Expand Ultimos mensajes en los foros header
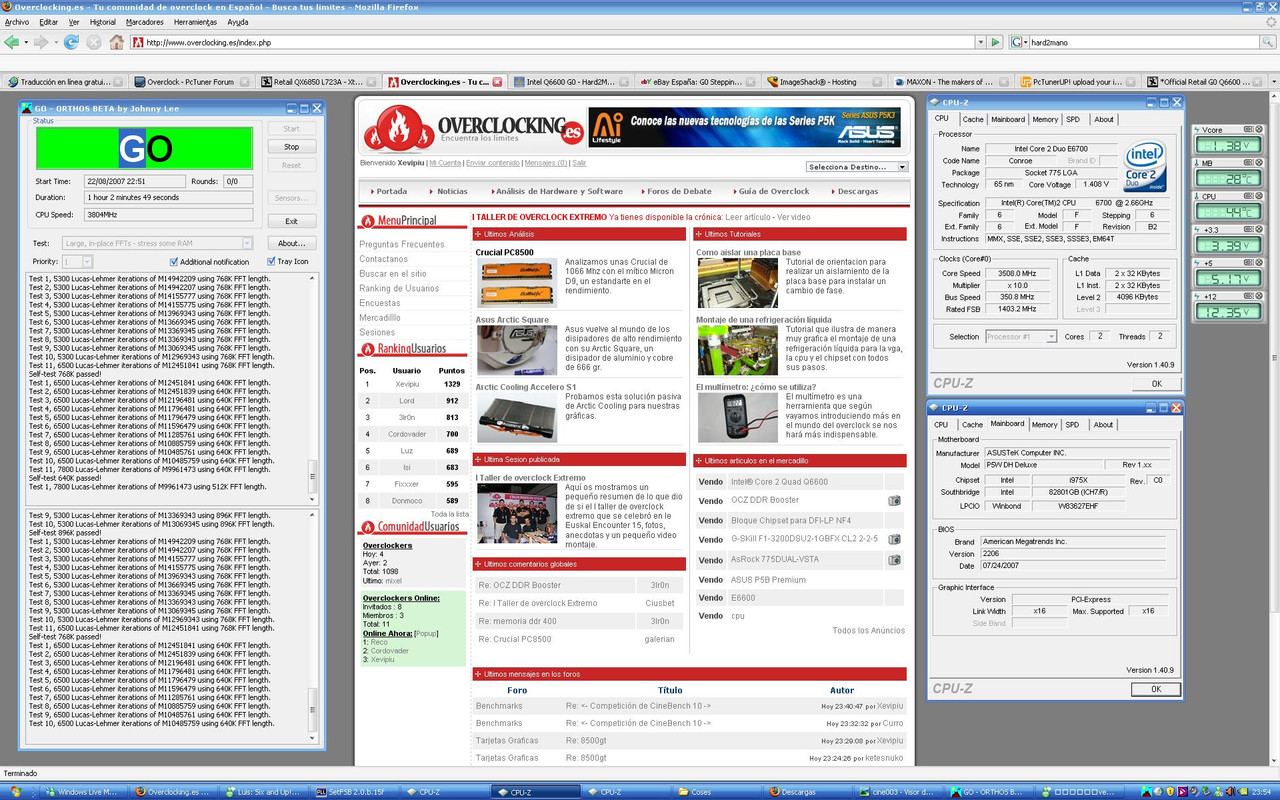 click(x=689, y=674)
